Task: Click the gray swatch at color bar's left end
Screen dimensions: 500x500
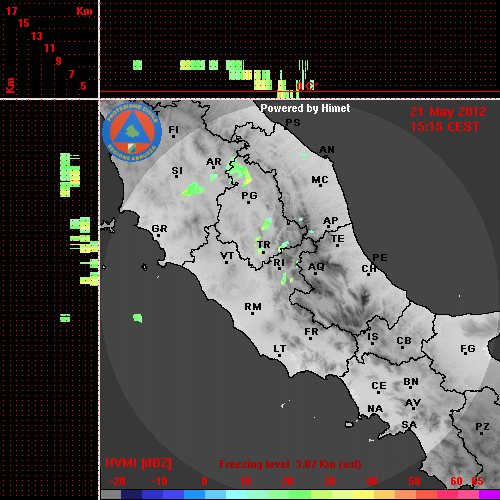Action: point(111,494)
